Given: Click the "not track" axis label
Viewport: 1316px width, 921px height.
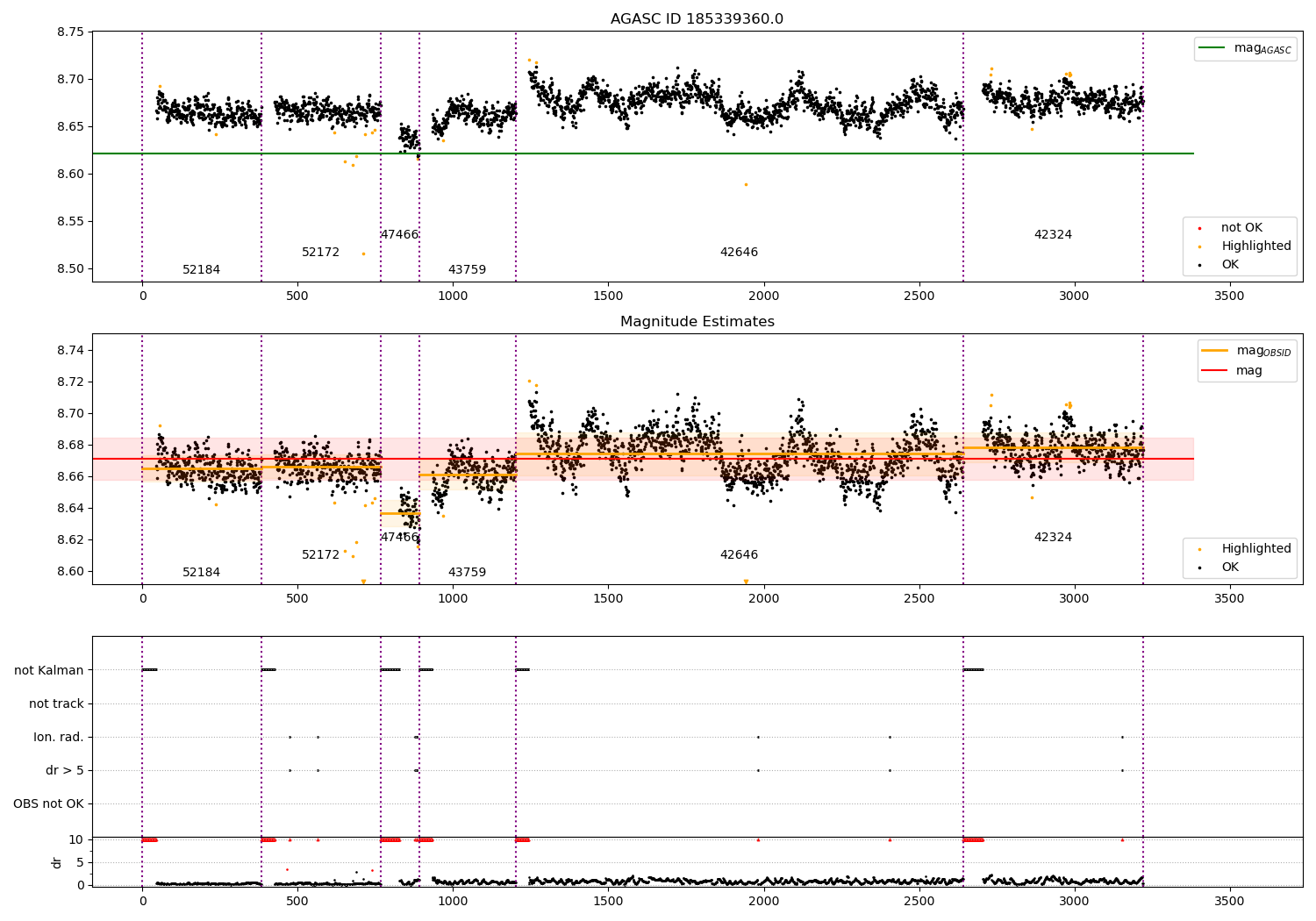Looking at the screenshot, I should 56,703.
